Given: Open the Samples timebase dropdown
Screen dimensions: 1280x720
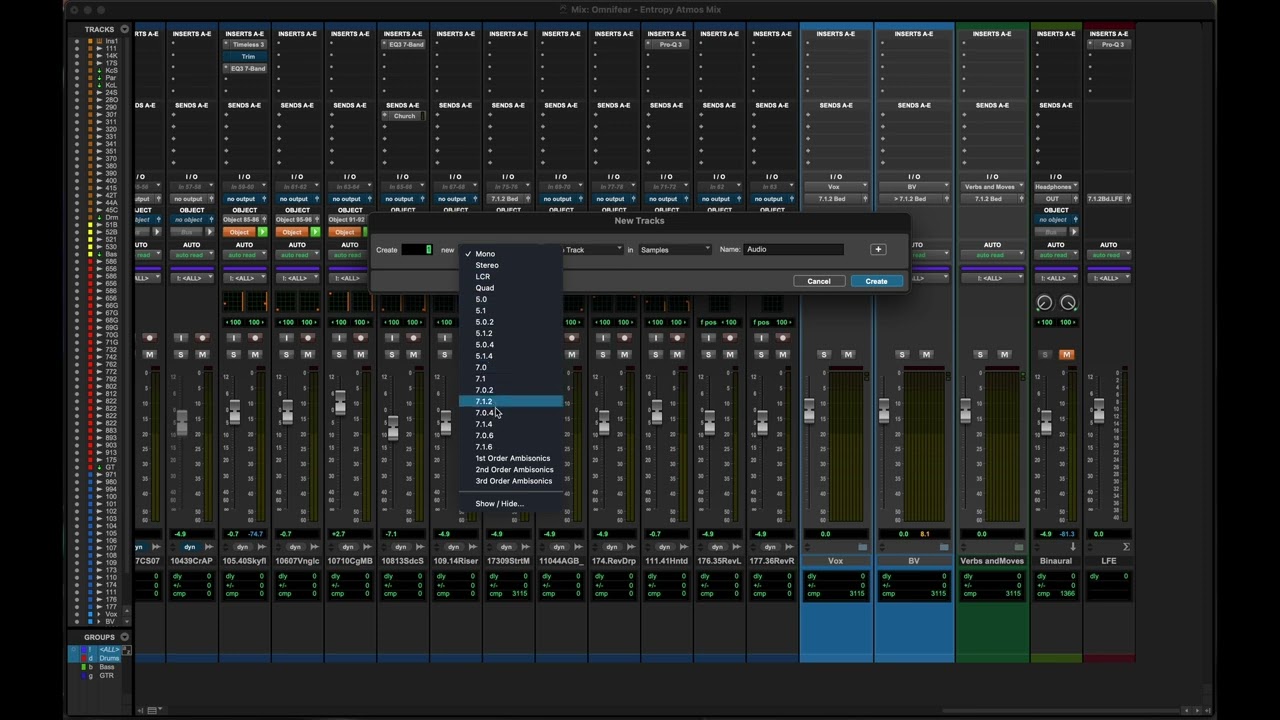Looking at the screenshot, I should point(675,249).
